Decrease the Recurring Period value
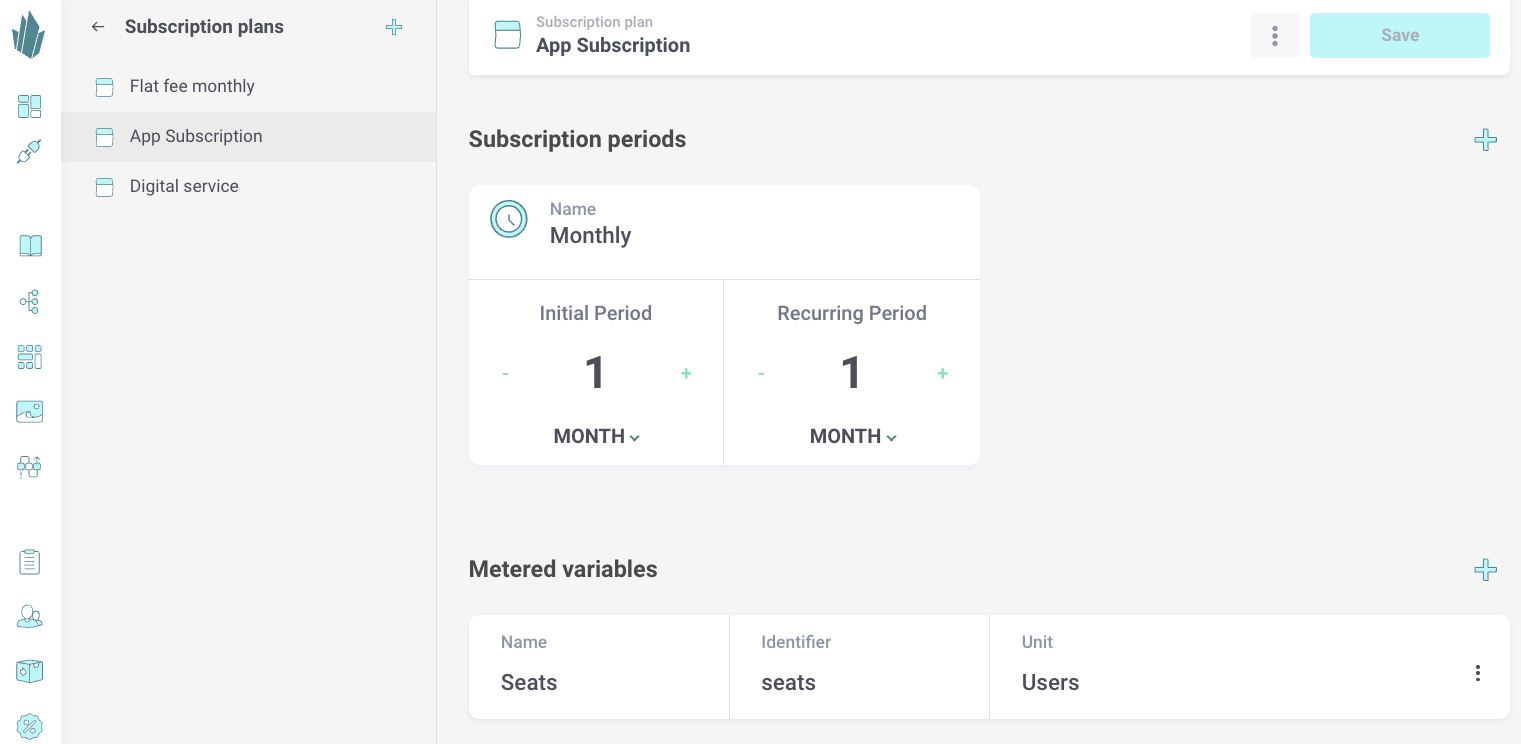Screen dimensions: 1521x744 (x=761, y=374)
